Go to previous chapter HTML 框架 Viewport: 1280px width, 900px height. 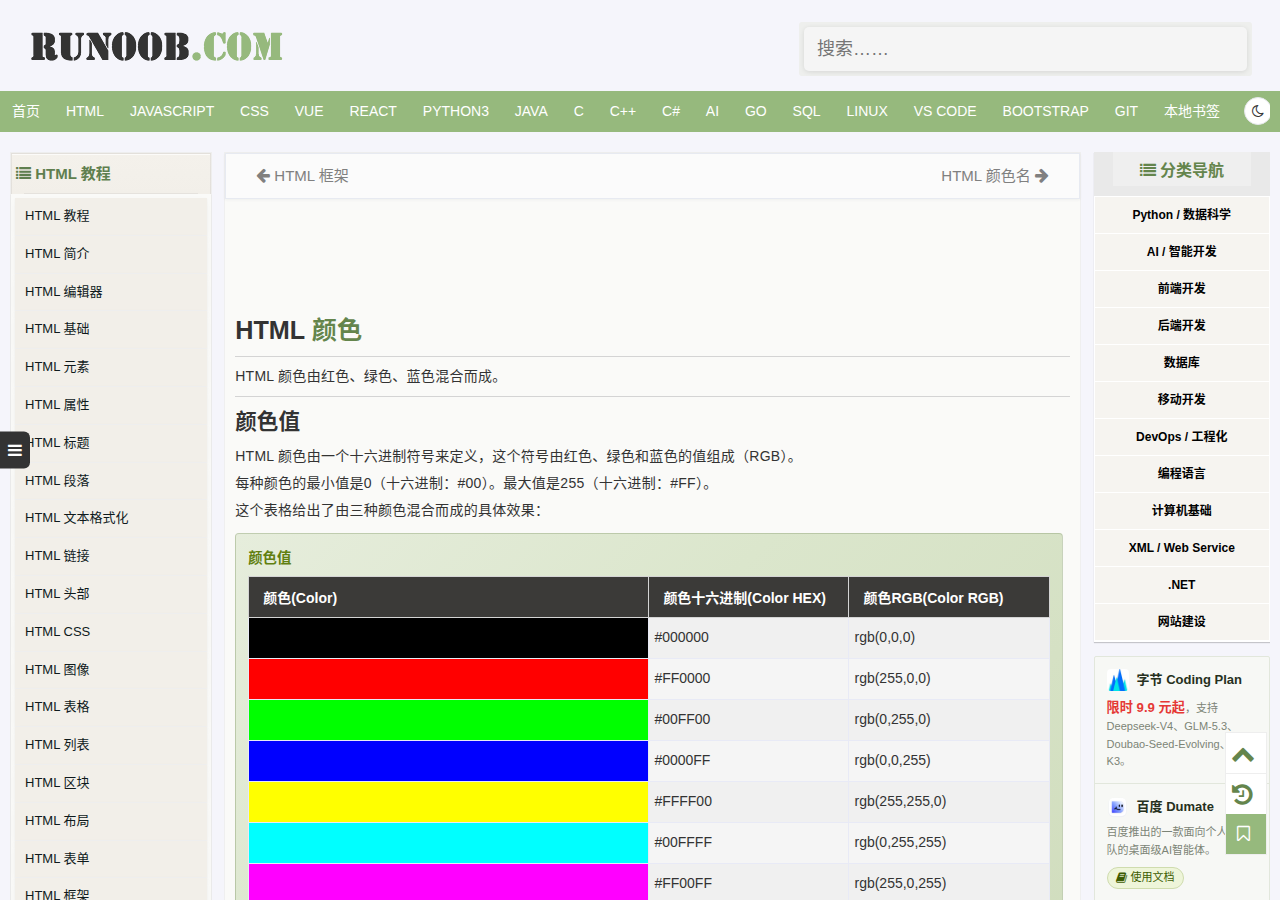[x=311, y=176]
